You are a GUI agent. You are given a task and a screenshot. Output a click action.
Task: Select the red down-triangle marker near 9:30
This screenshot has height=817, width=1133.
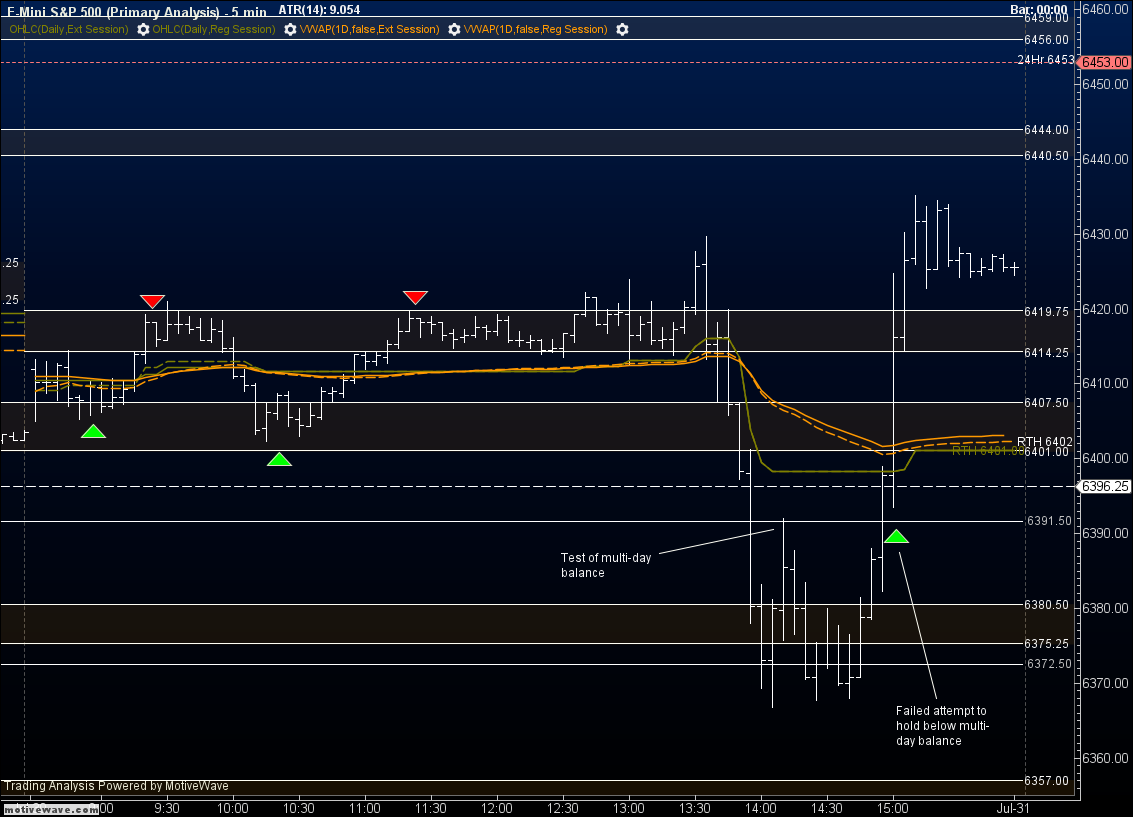pyautogui.click(x=152, y=301)
